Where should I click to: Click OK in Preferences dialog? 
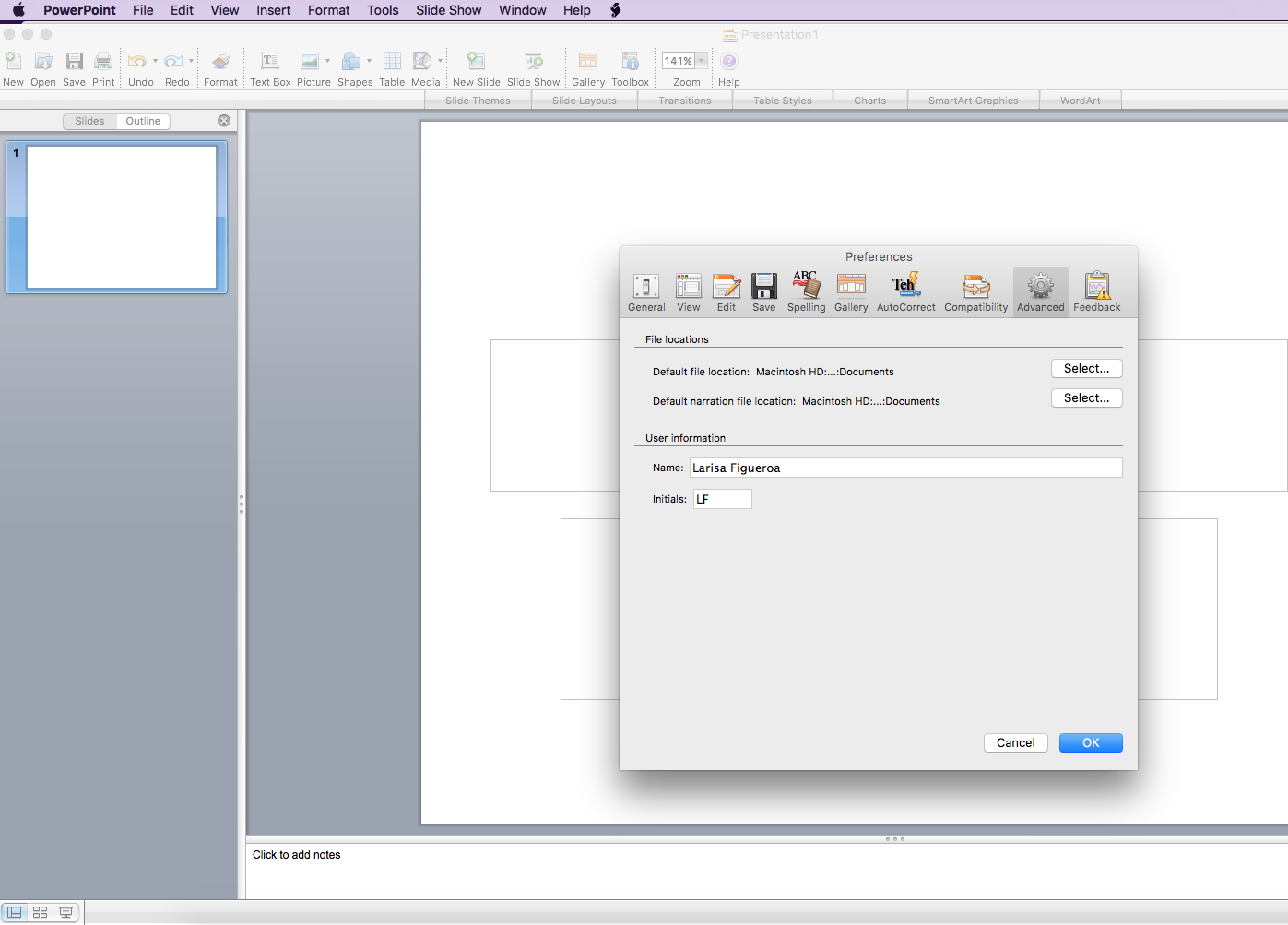pos(1091,743)
